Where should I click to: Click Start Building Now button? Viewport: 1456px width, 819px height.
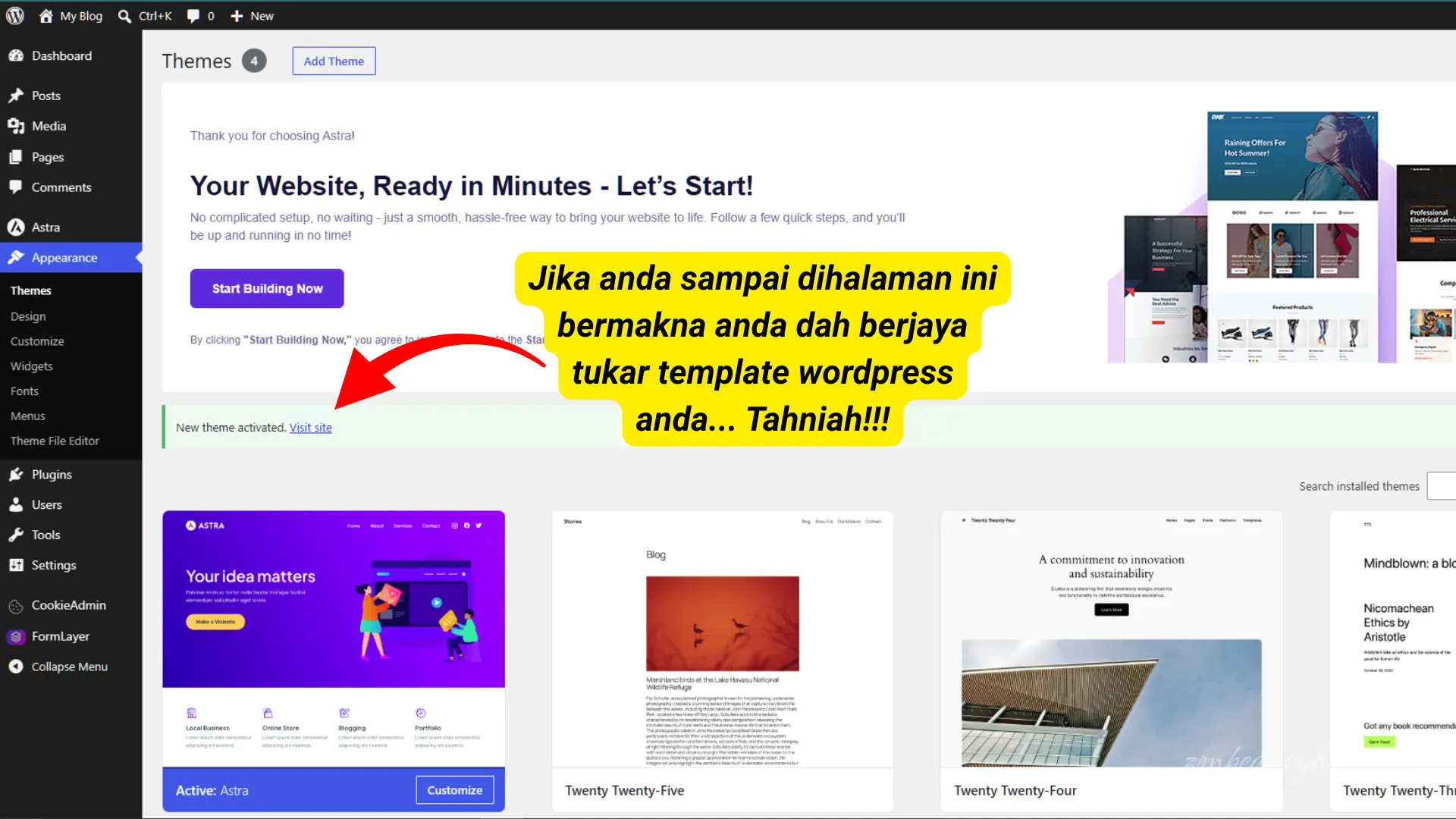[267, 288]
